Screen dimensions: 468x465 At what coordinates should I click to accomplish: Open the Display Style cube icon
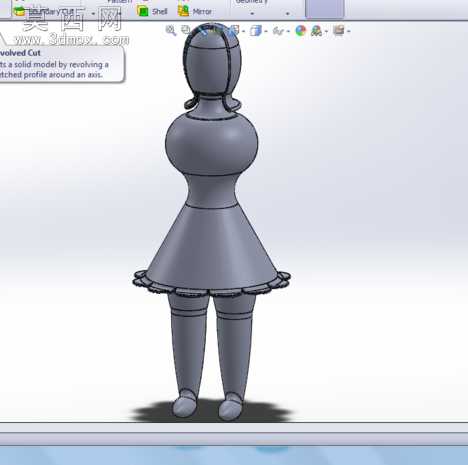point(256,31)
